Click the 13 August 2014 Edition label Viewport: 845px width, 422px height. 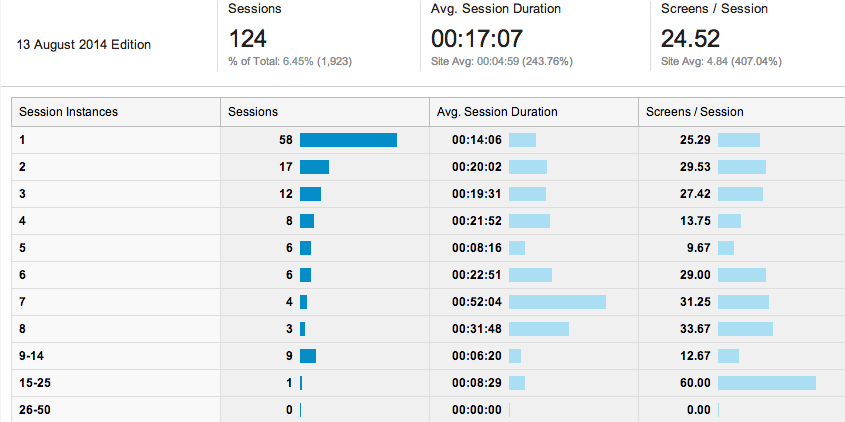[x=84, y=45]
